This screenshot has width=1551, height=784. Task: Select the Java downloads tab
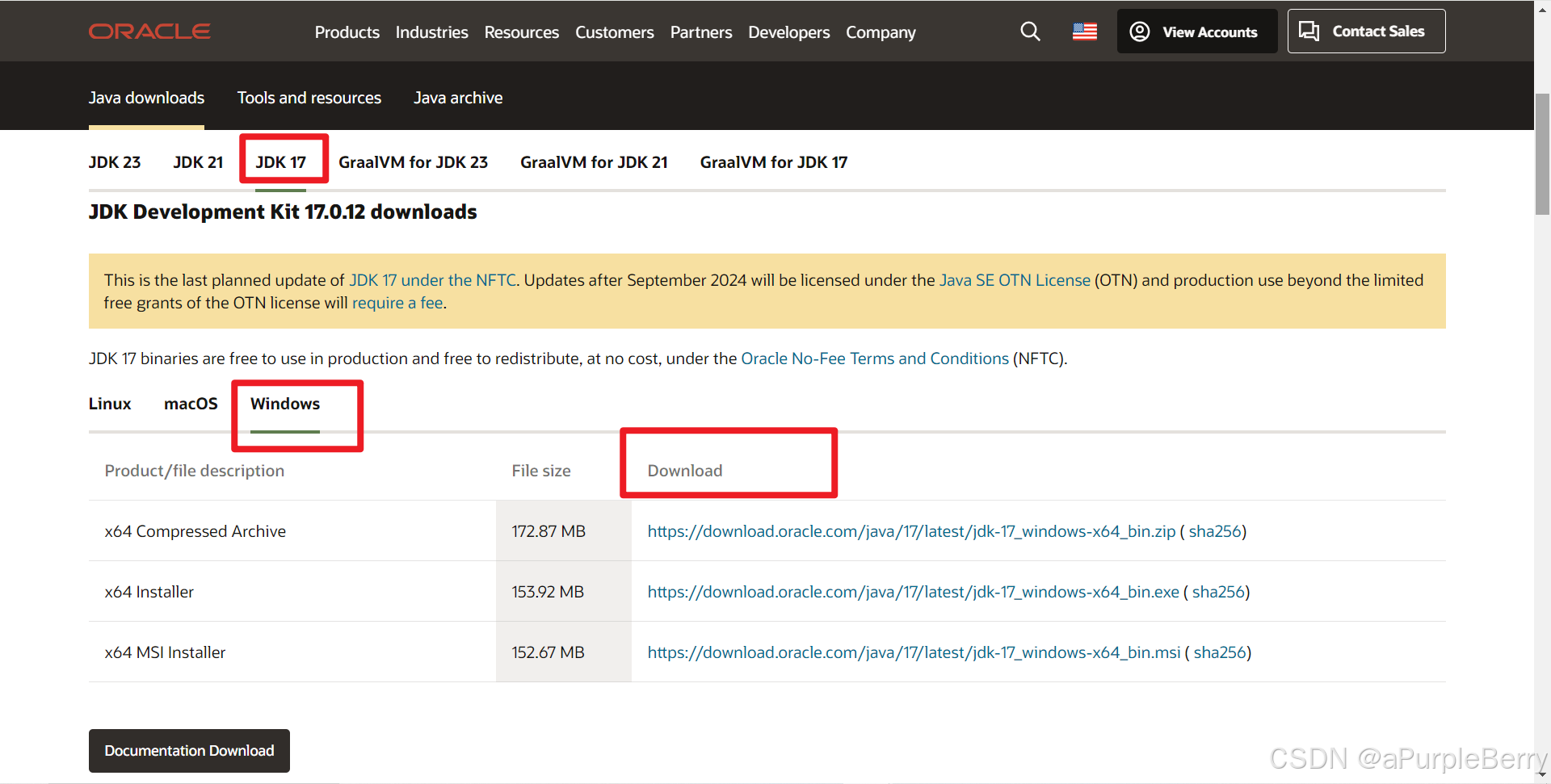click(x=146, y=98)
